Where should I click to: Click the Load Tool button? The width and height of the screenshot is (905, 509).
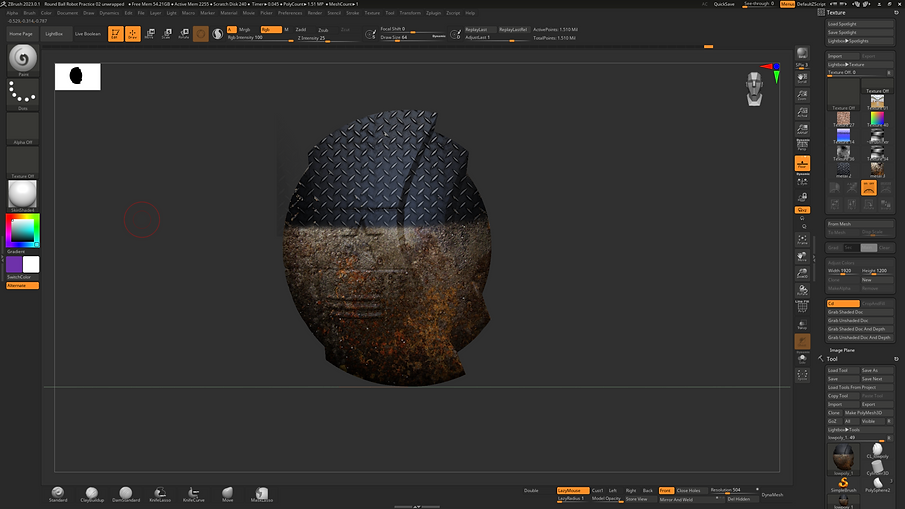coord(843,370)
